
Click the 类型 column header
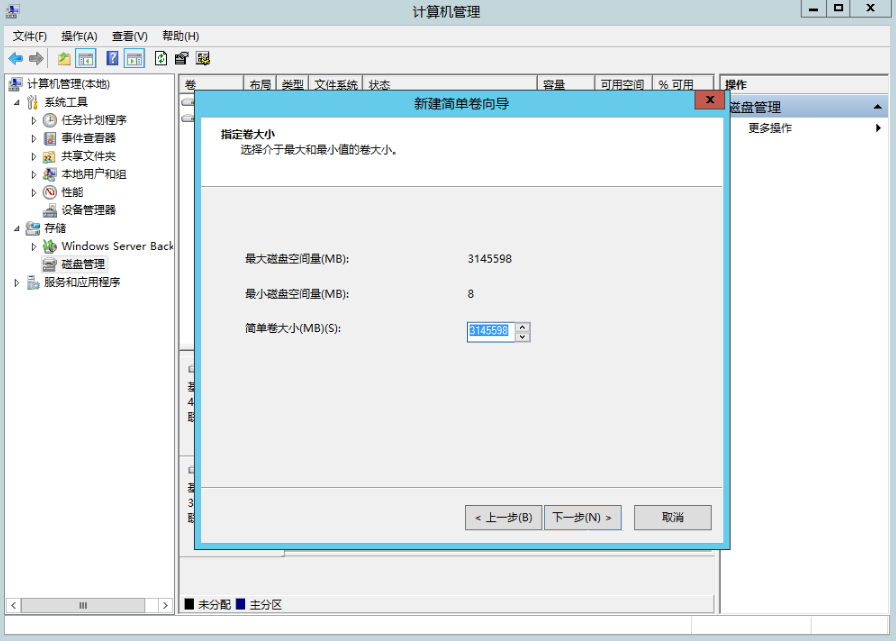293,85
